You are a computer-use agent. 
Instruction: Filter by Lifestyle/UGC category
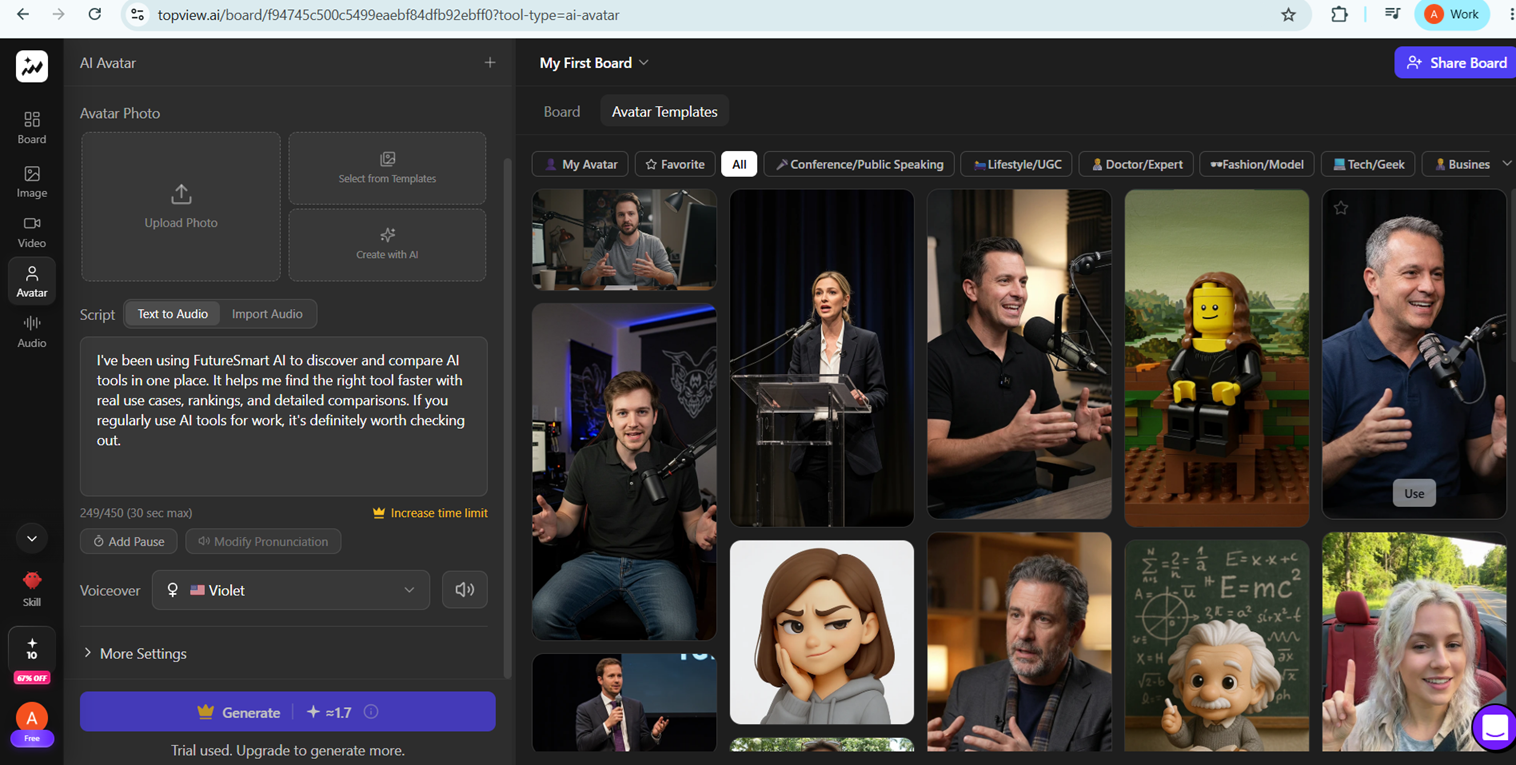(1017, 164)
